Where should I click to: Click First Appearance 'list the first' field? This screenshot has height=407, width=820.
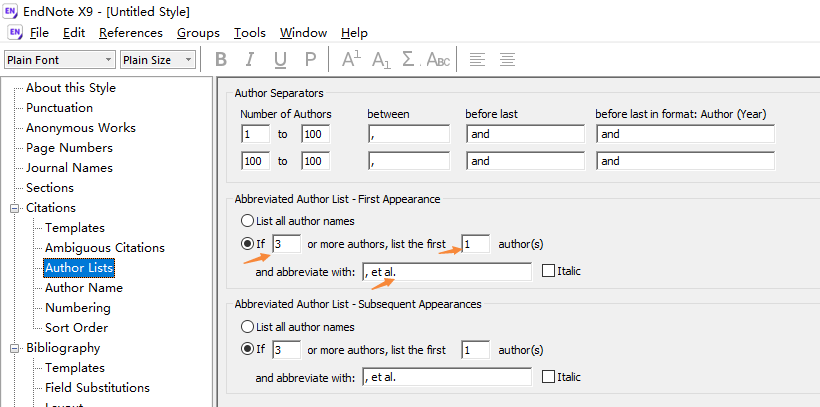click(475, 244)
